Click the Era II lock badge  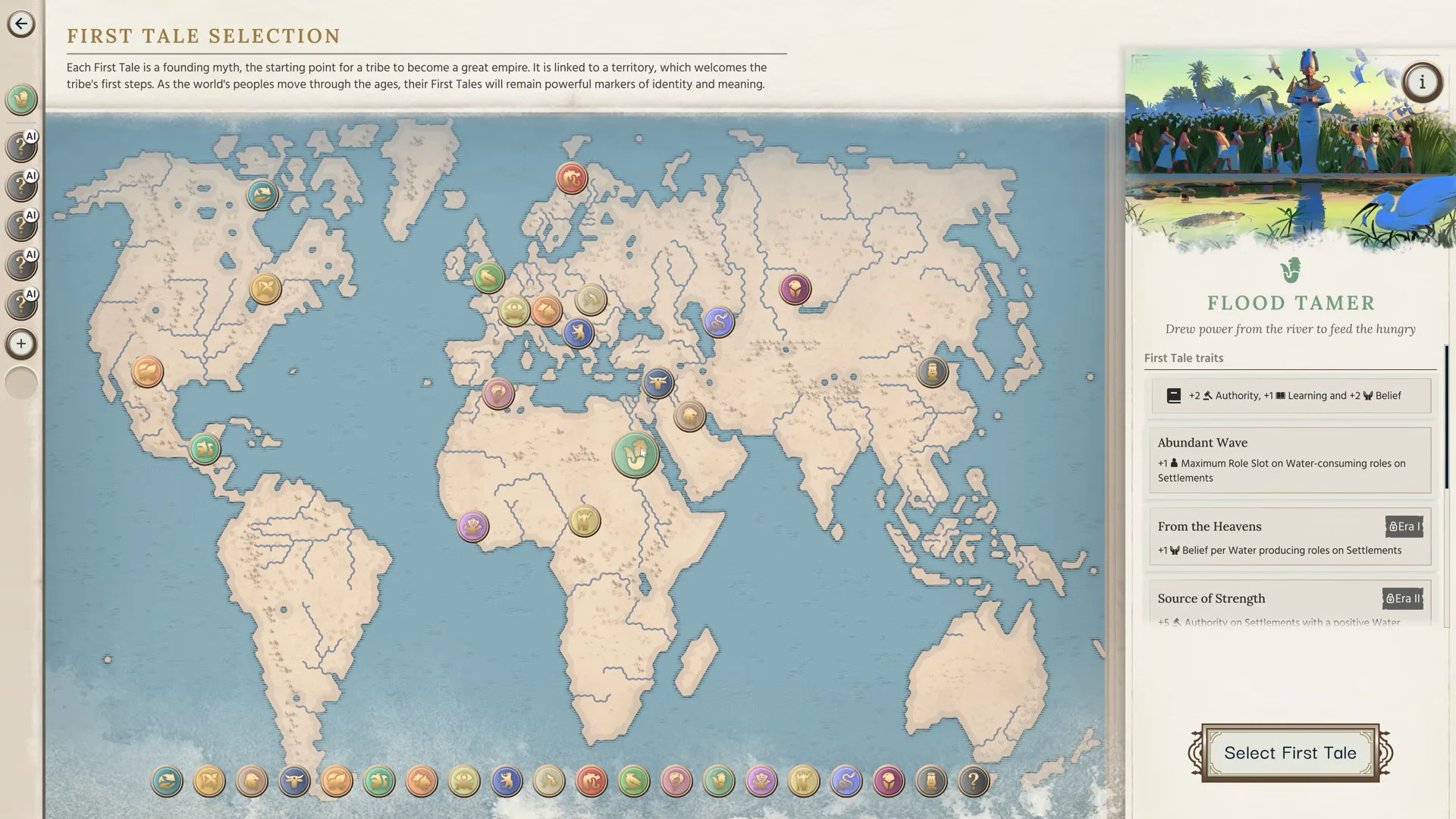click(x=1403, y=598)
